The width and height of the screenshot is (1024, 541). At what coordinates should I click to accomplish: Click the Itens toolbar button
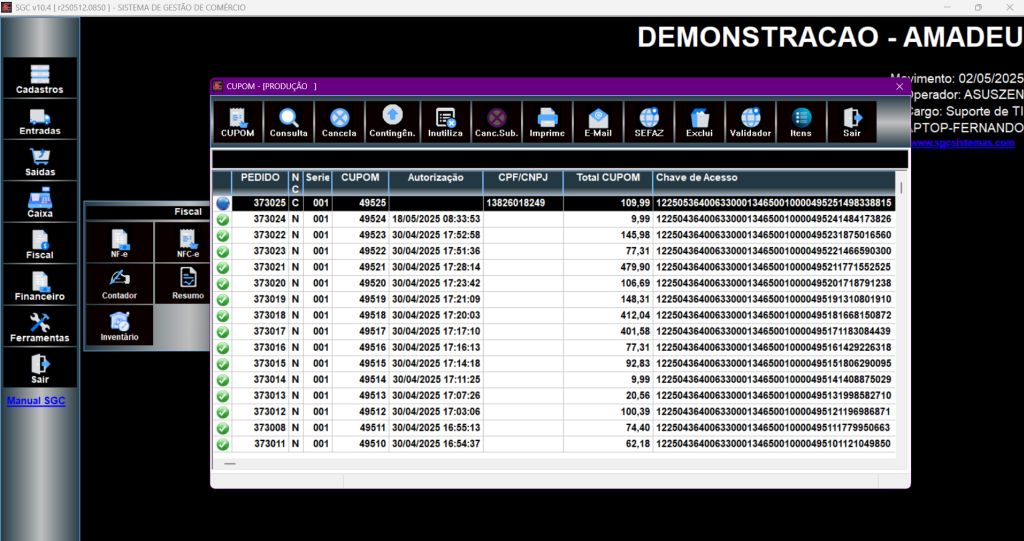[801, 122]
